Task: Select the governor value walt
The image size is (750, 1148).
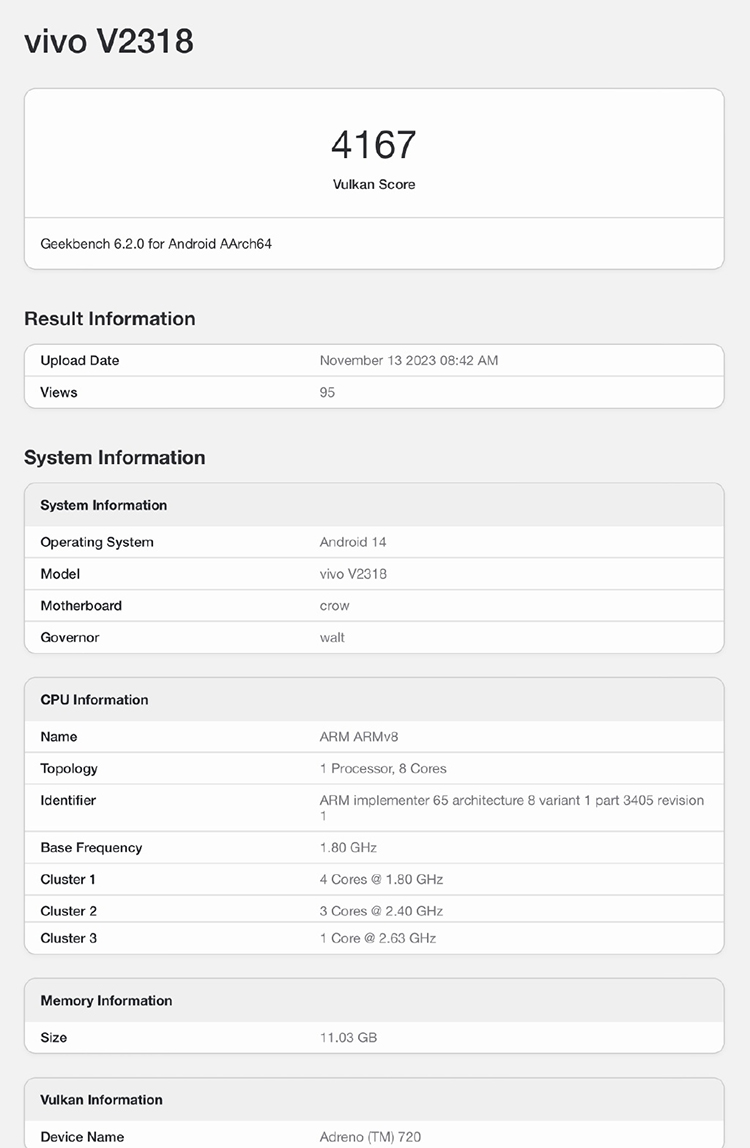Action: 332,638
